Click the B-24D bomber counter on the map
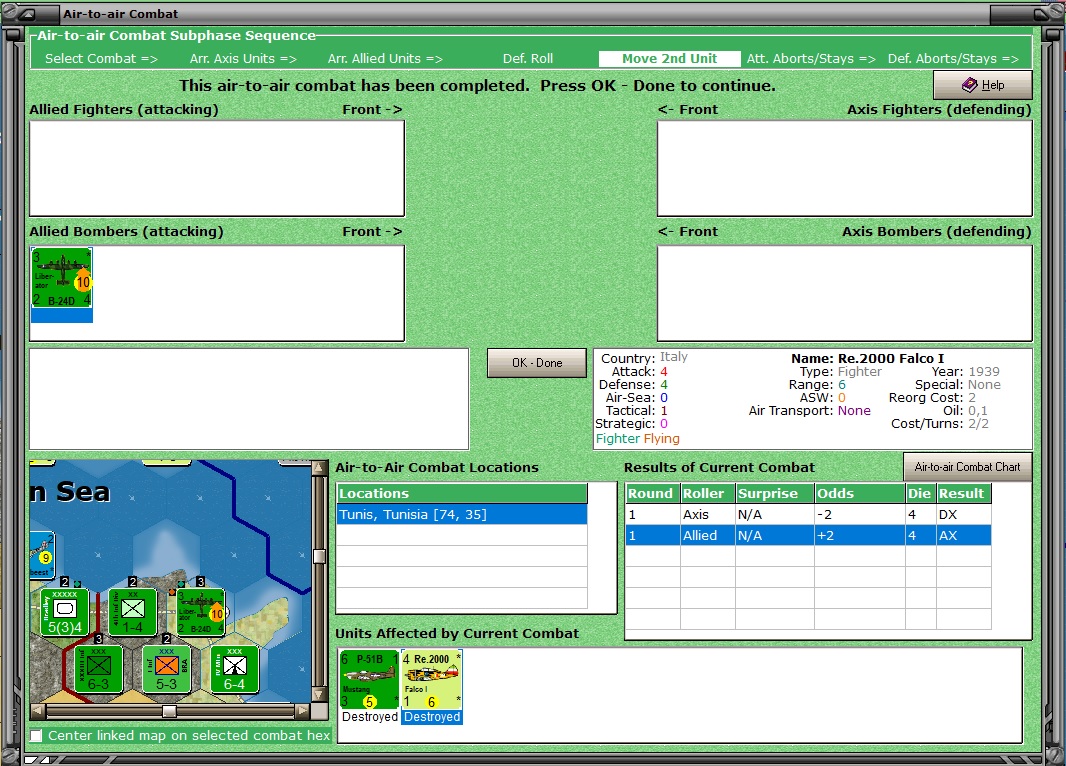This screenshot has height=766, width=1066. click(201, 612)
